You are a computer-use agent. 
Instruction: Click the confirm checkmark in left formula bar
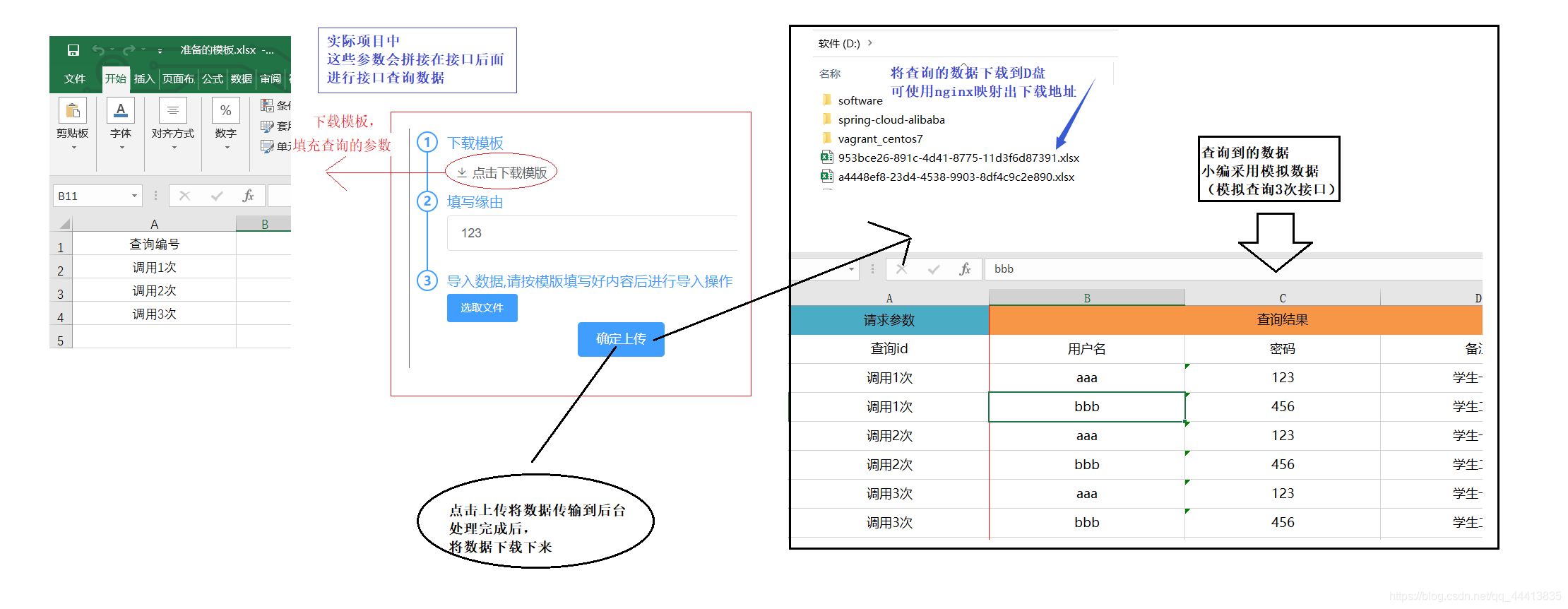tap(217, 196)
